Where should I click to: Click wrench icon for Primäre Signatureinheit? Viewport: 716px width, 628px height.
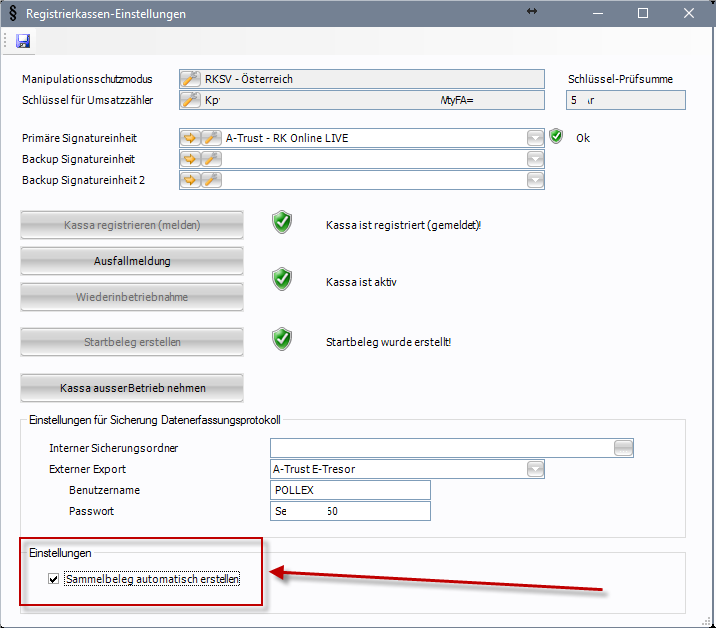pos(211,138)
